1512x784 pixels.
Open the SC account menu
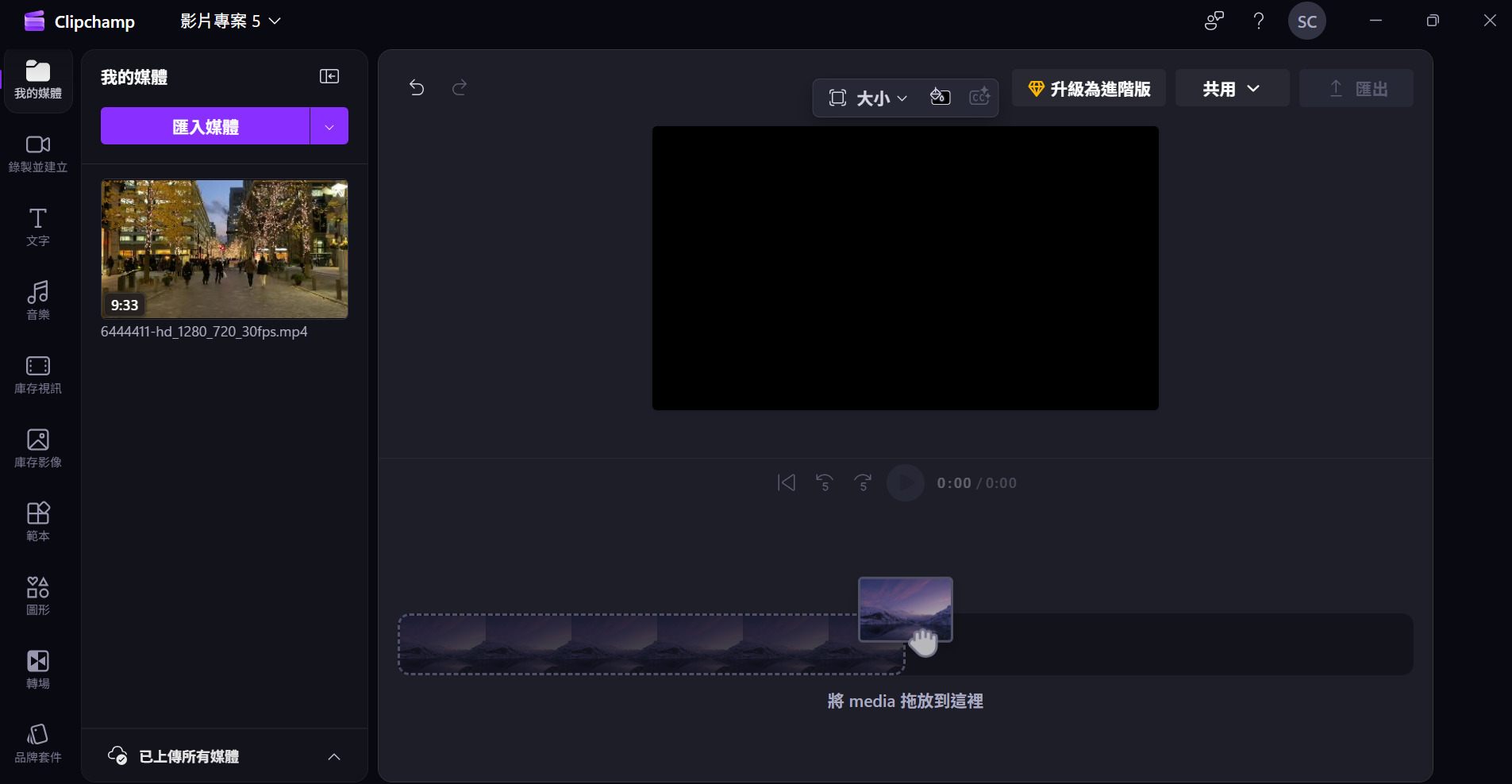pos(1306,21)
